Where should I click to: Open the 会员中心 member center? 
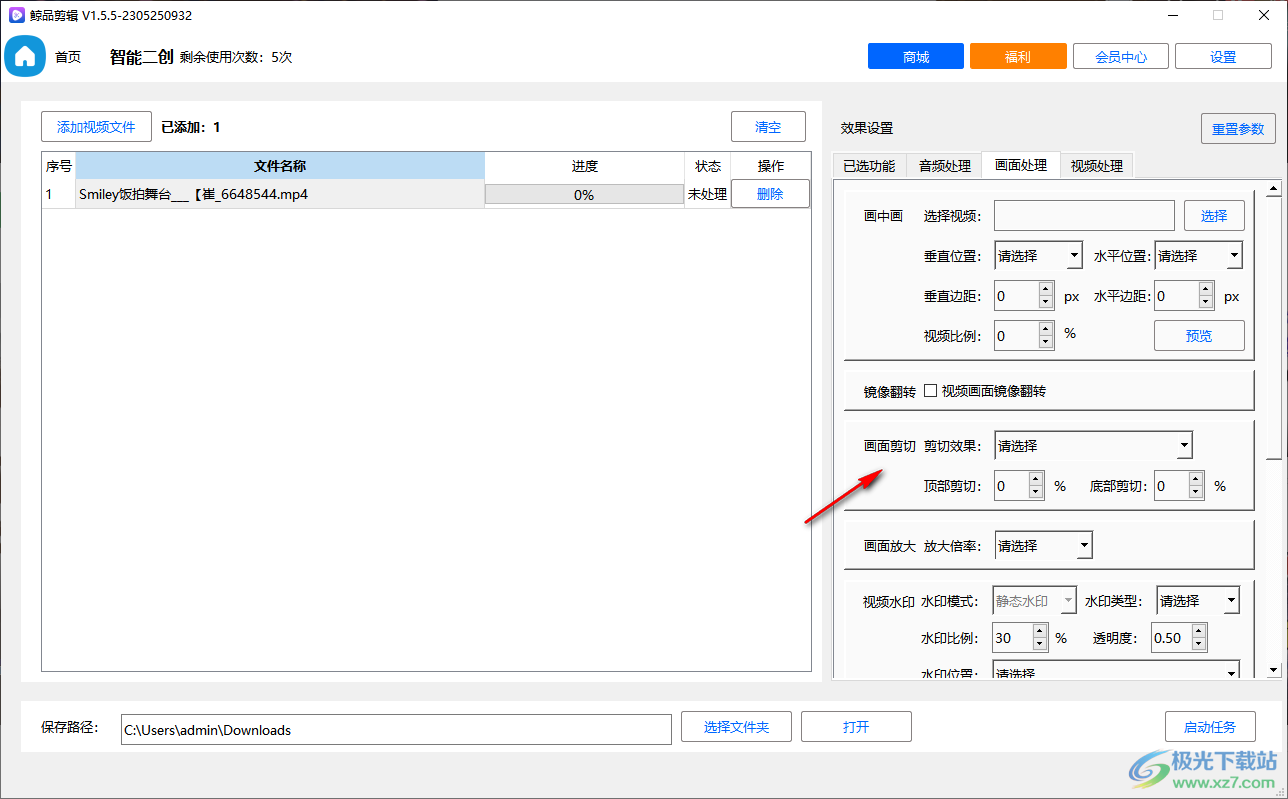click(x=1121, y=57)
